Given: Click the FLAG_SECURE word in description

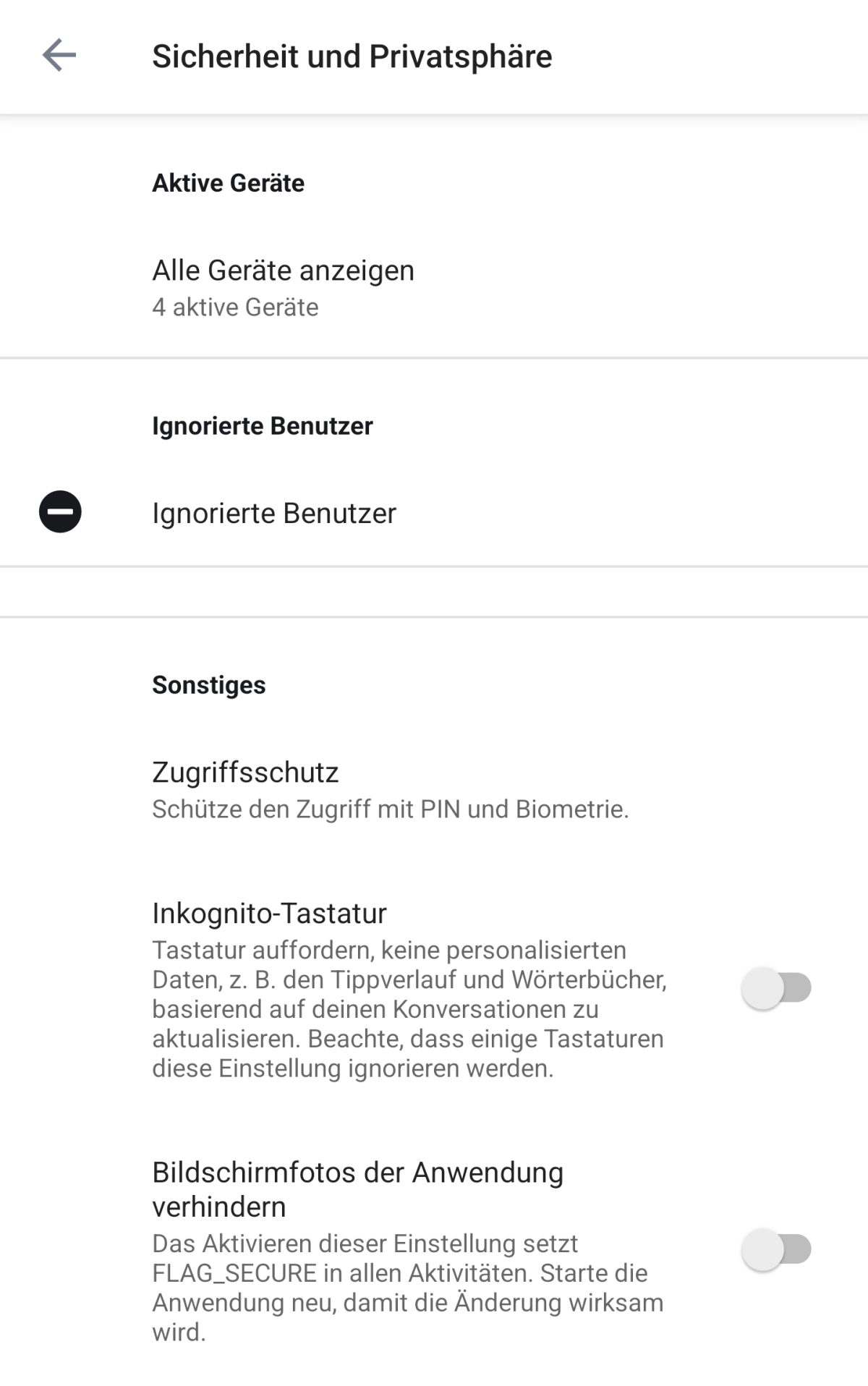Looking at the screenshot, I should point(234,1273).
